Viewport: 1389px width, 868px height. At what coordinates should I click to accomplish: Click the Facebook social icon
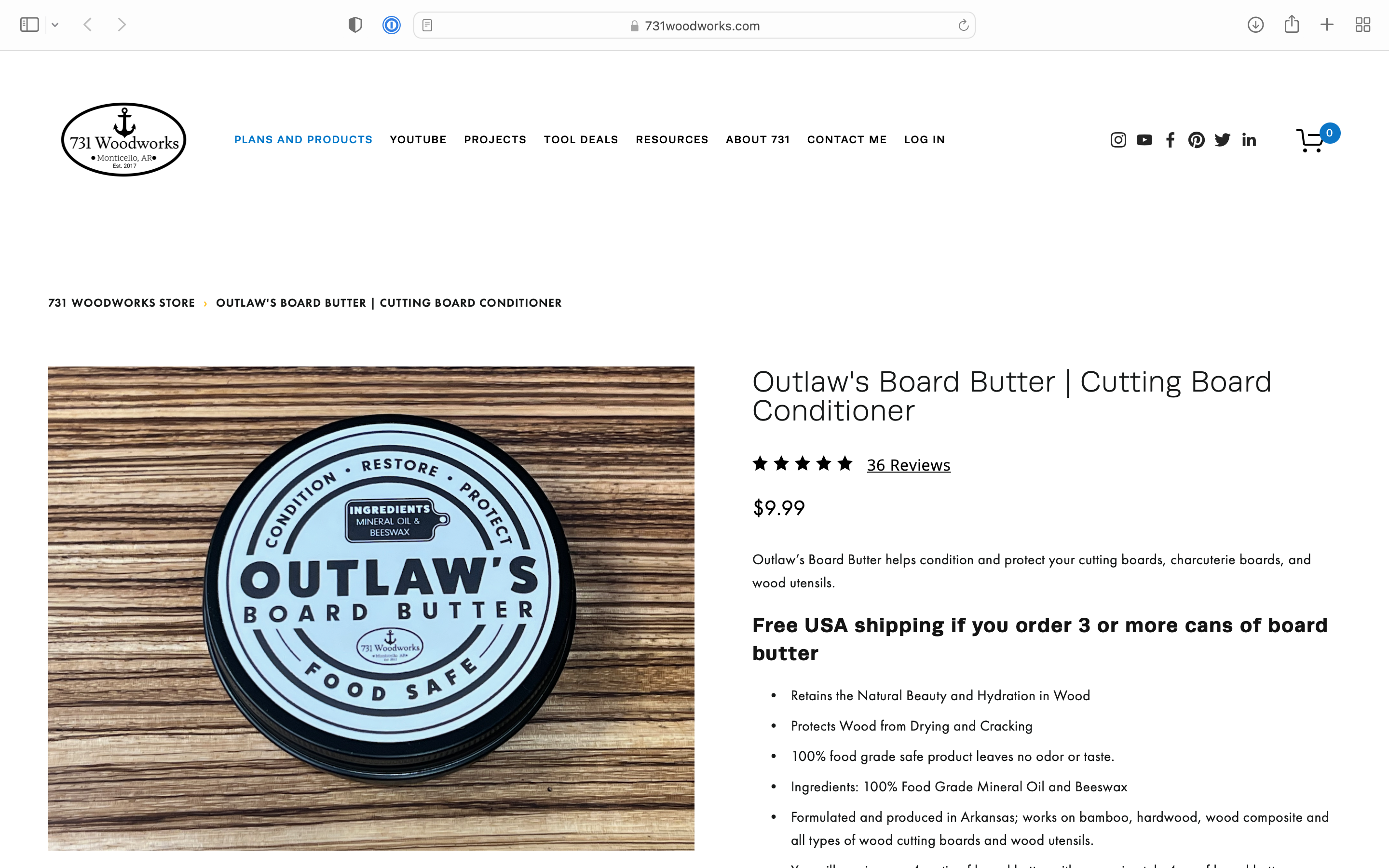click(x=1171, y=140)
